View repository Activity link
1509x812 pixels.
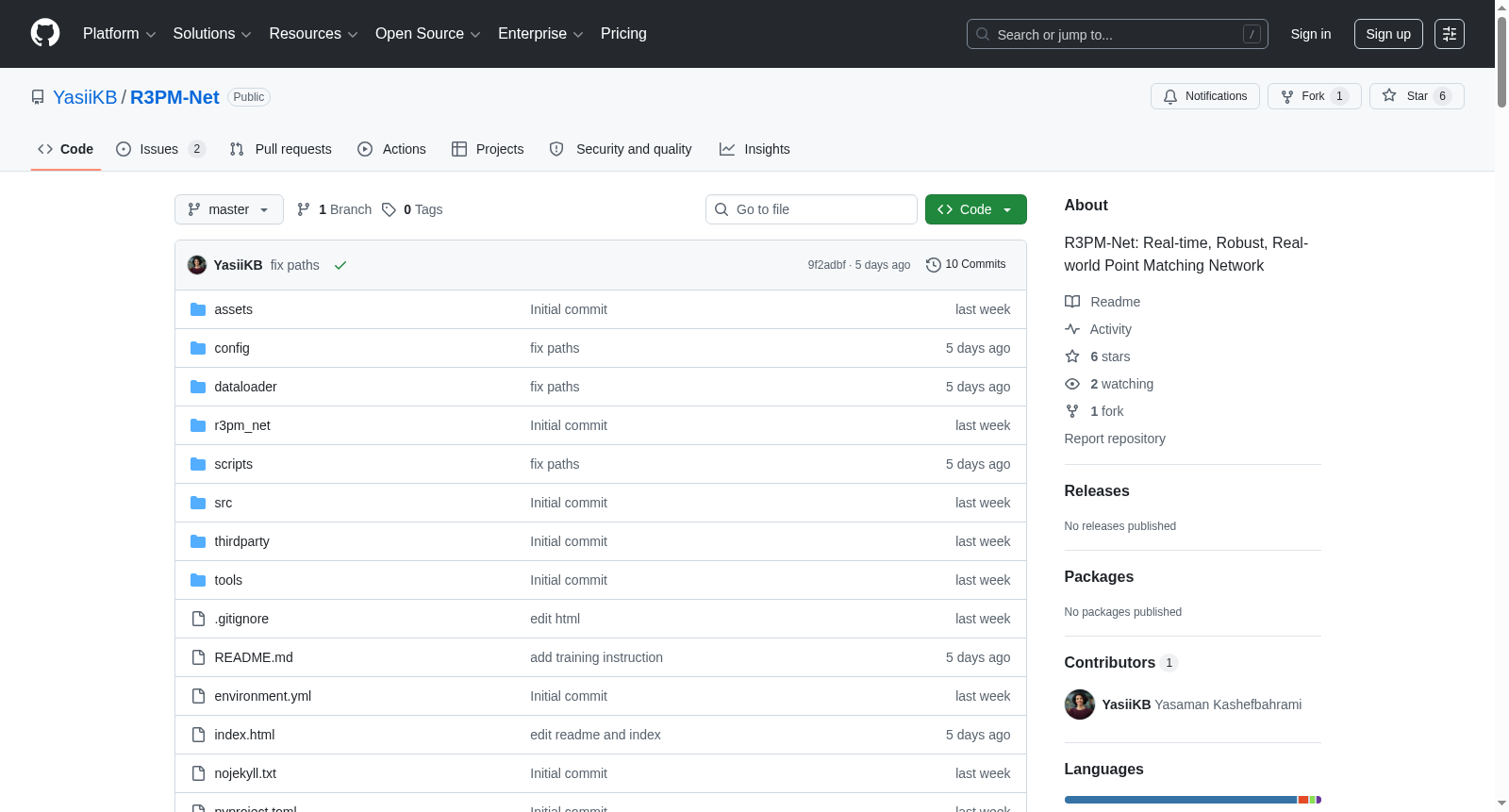[x=1099, y=329]
